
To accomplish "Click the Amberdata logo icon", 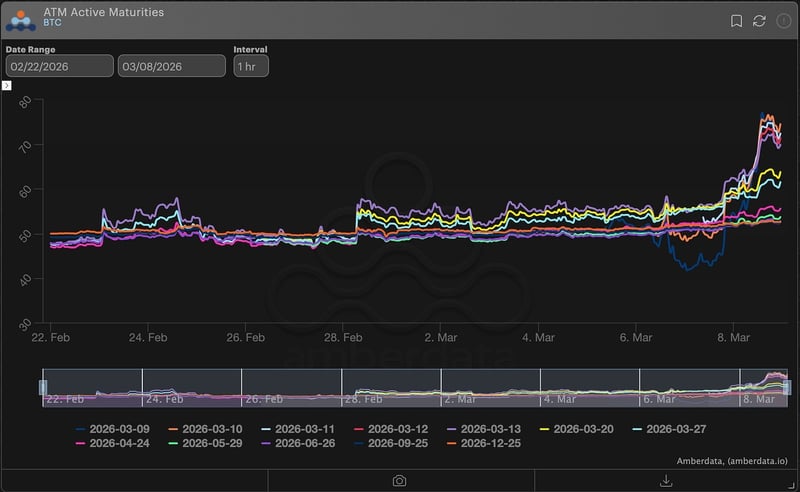I will point(21,20).
